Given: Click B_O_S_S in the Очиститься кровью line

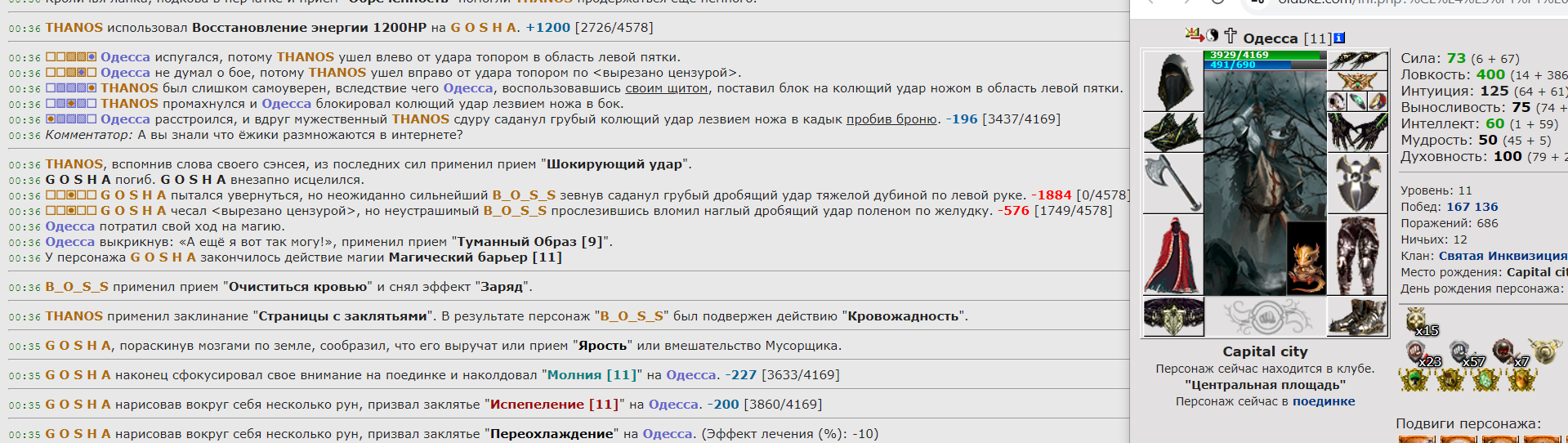Looking at the screenshot, I should 77,287.
